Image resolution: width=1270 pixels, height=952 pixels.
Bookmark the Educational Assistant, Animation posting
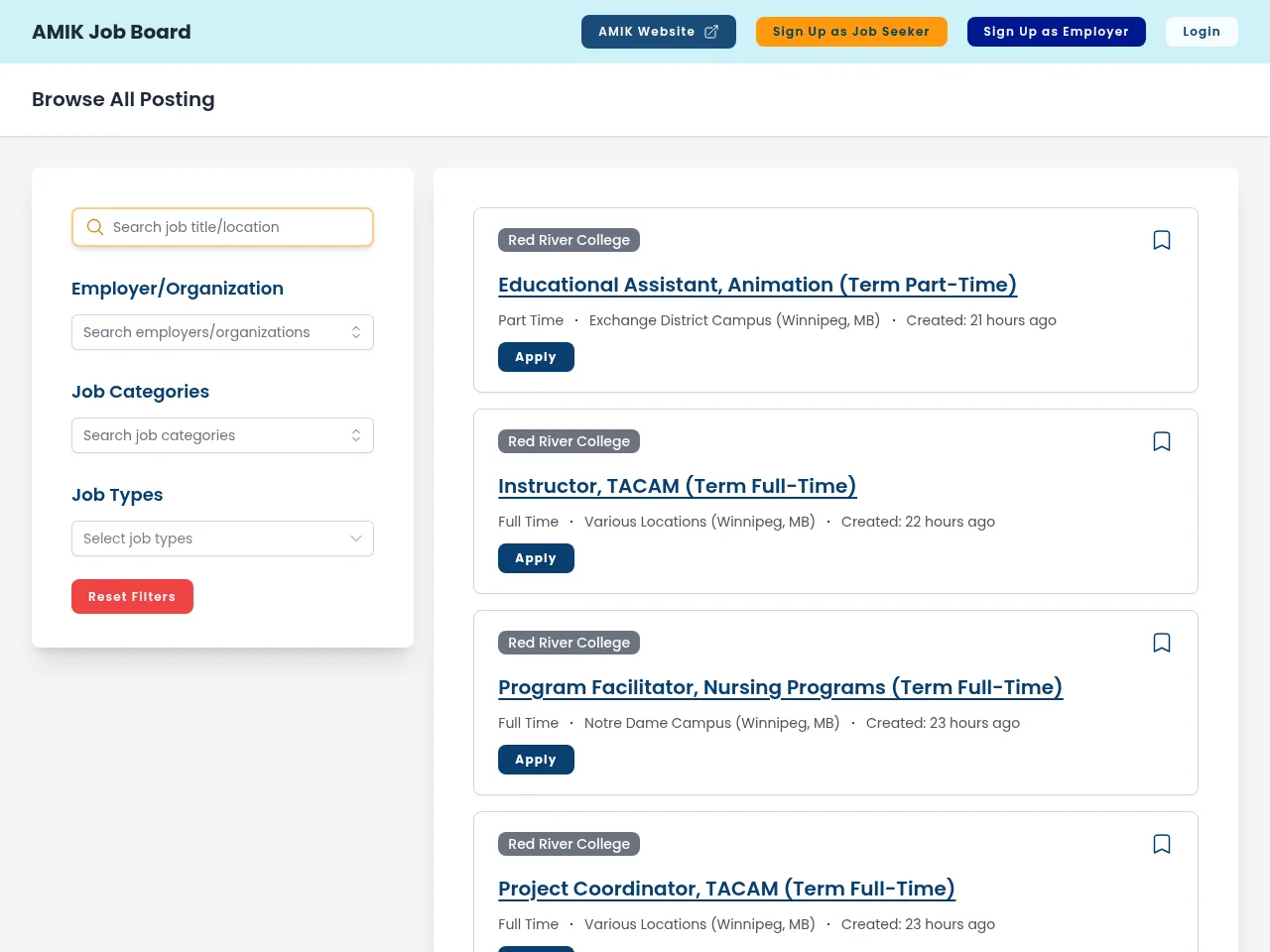click(1162, 240)
